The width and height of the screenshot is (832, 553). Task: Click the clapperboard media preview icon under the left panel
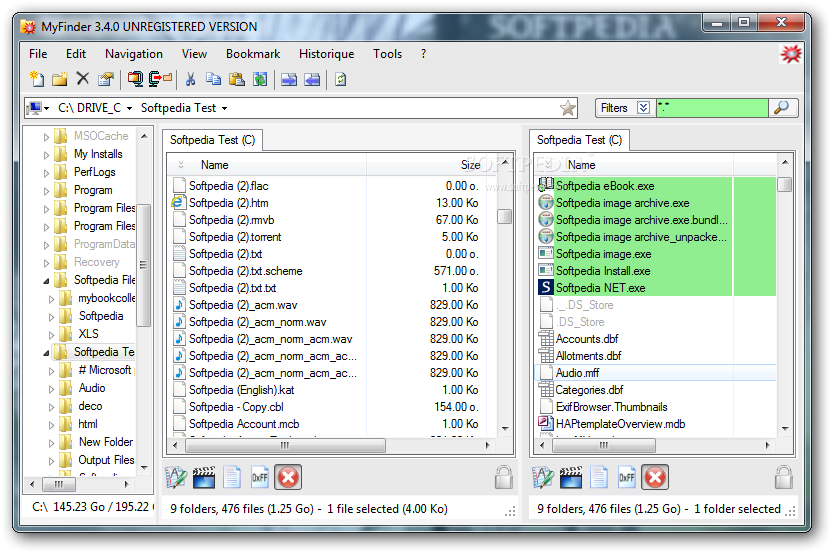pyautogui.click(x=204, y=478)
